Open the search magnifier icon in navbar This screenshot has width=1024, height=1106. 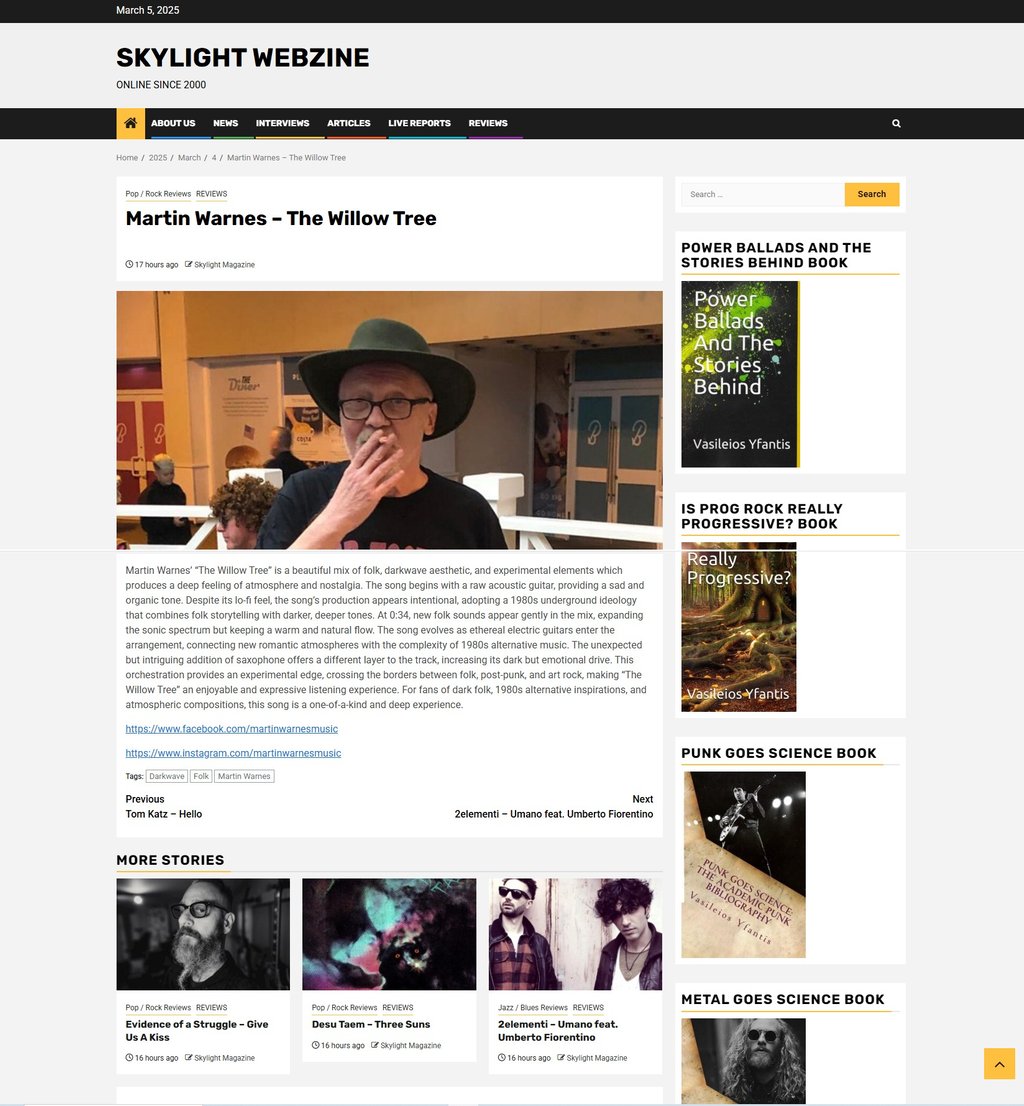tap(896, 123)
